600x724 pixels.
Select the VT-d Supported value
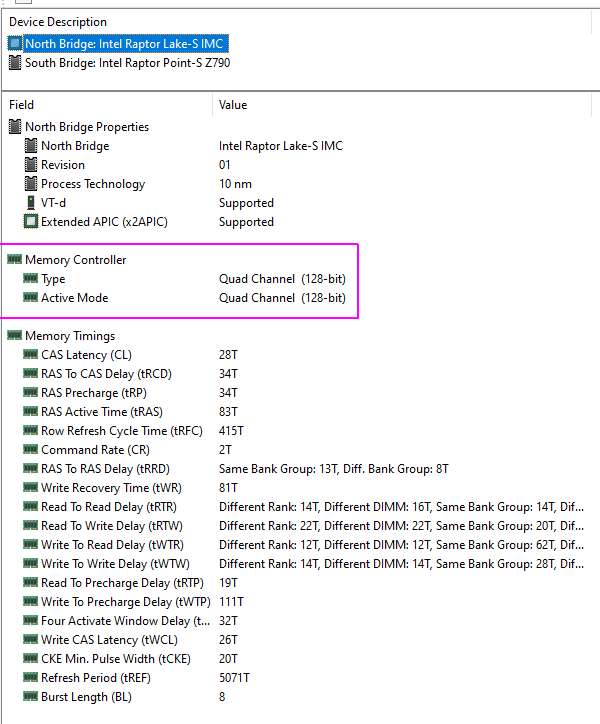(246, 203)
